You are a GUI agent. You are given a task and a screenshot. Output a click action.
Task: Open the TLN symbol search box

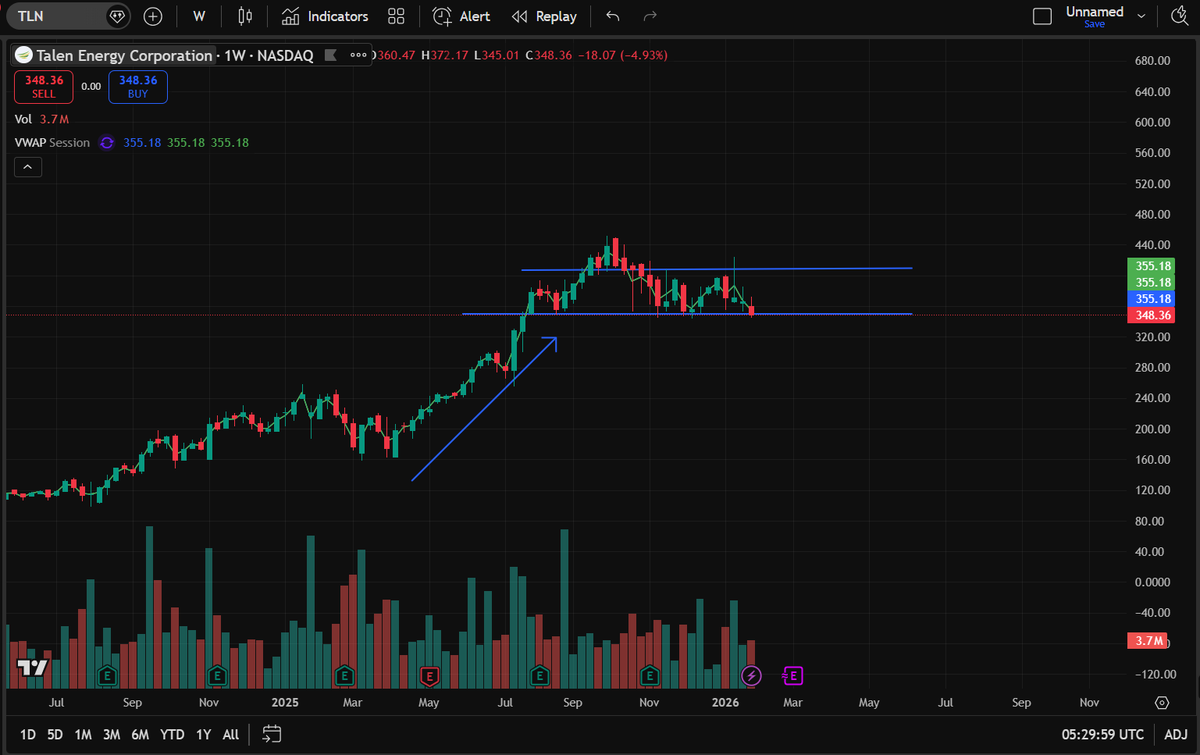coord(55,16)
